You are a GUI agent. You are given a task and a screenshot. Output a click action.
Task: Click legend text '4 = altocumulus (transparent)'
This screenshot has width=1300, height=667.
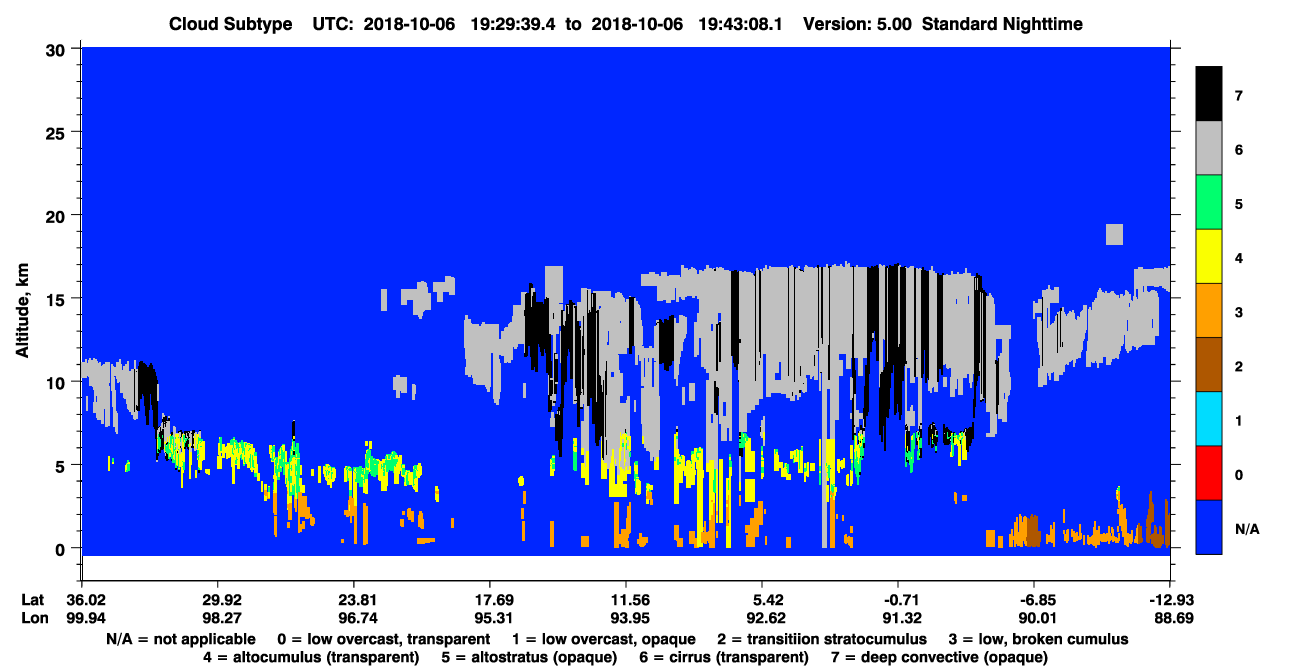tap(311, 657)
